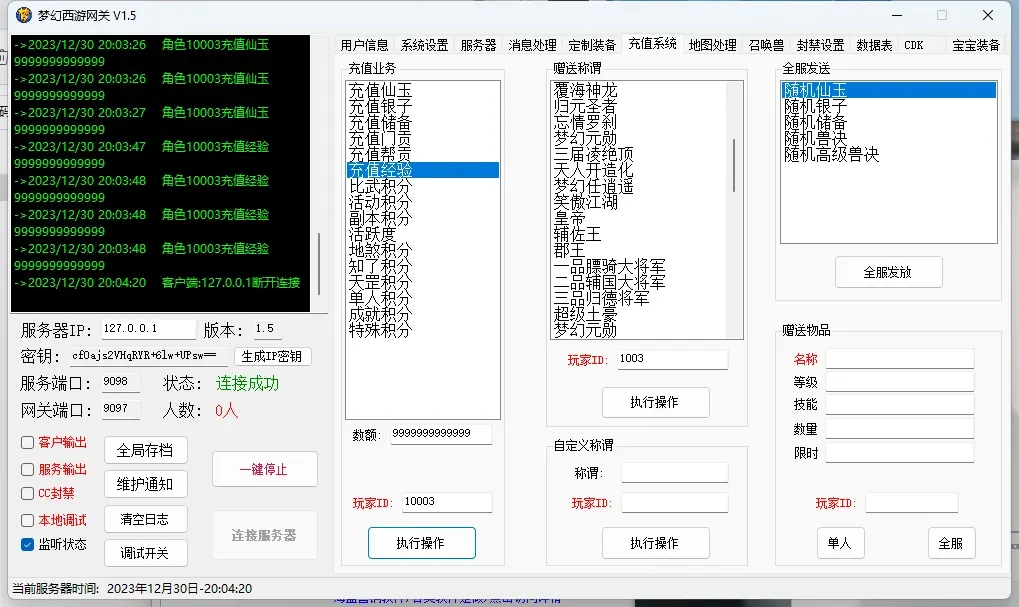Enable the 服务输出 checkbox
The height and width of the screenshot is (607, 1019).
tap(27, 469)
